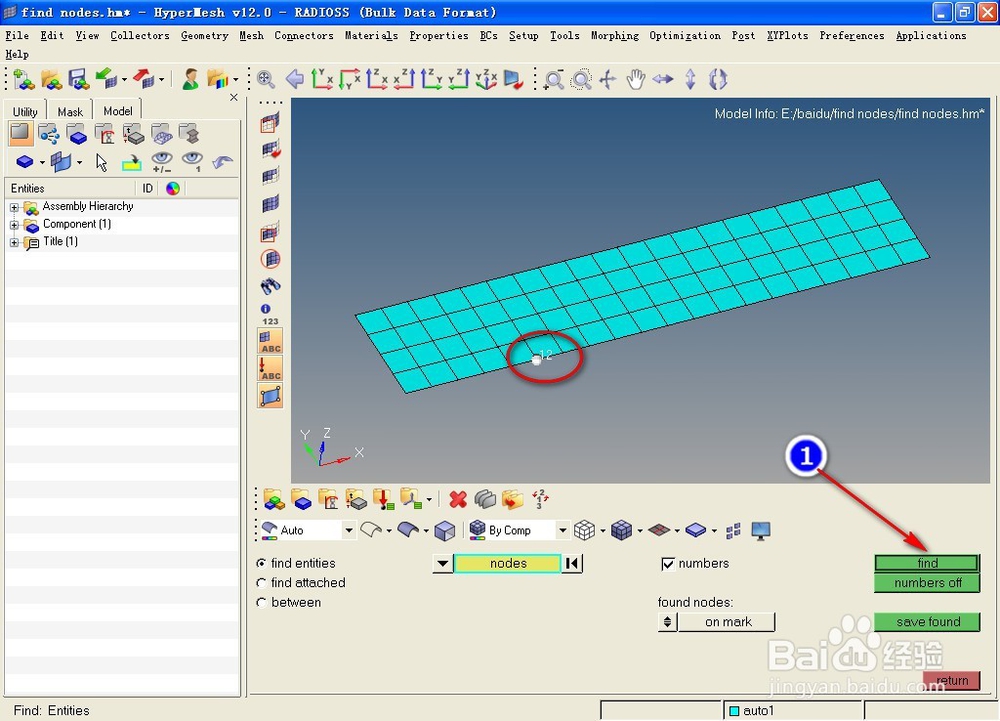Click the circle zoom icon

(x=580, y=80)
